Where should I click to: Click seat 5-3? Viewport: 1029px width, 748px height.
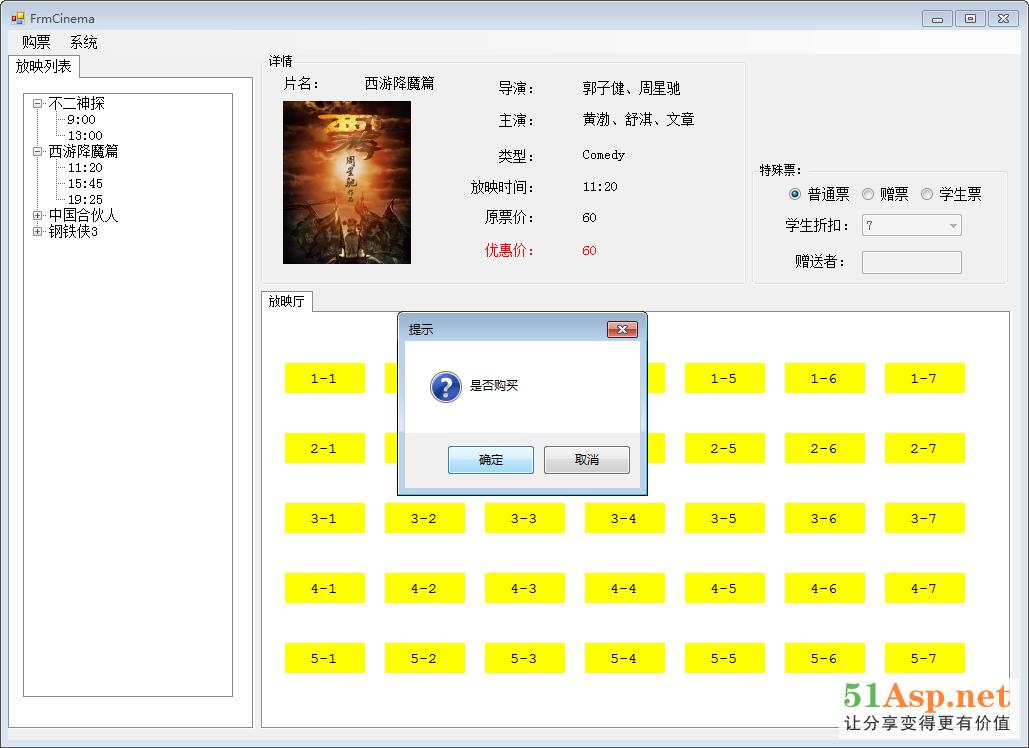coord(524,658)
